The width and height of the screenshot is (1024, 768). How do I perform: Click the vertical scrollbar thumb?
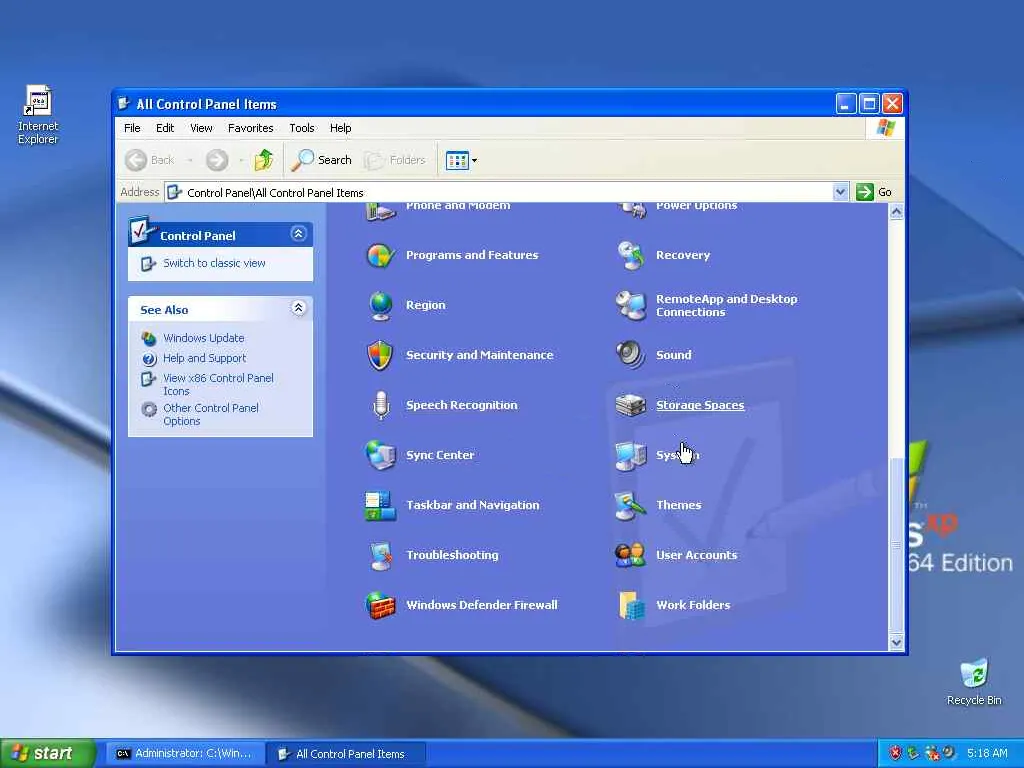point(897,545)
